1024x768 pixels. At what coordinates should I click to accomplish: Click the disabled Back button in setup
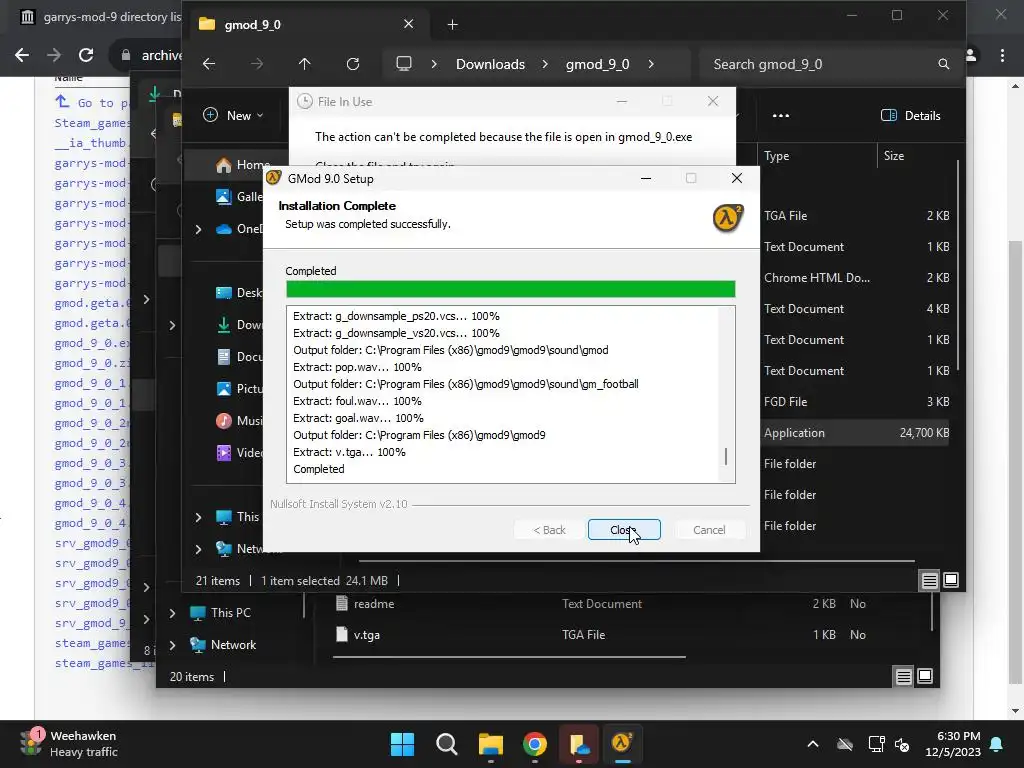pyautogui.click(x=549, y=530)
